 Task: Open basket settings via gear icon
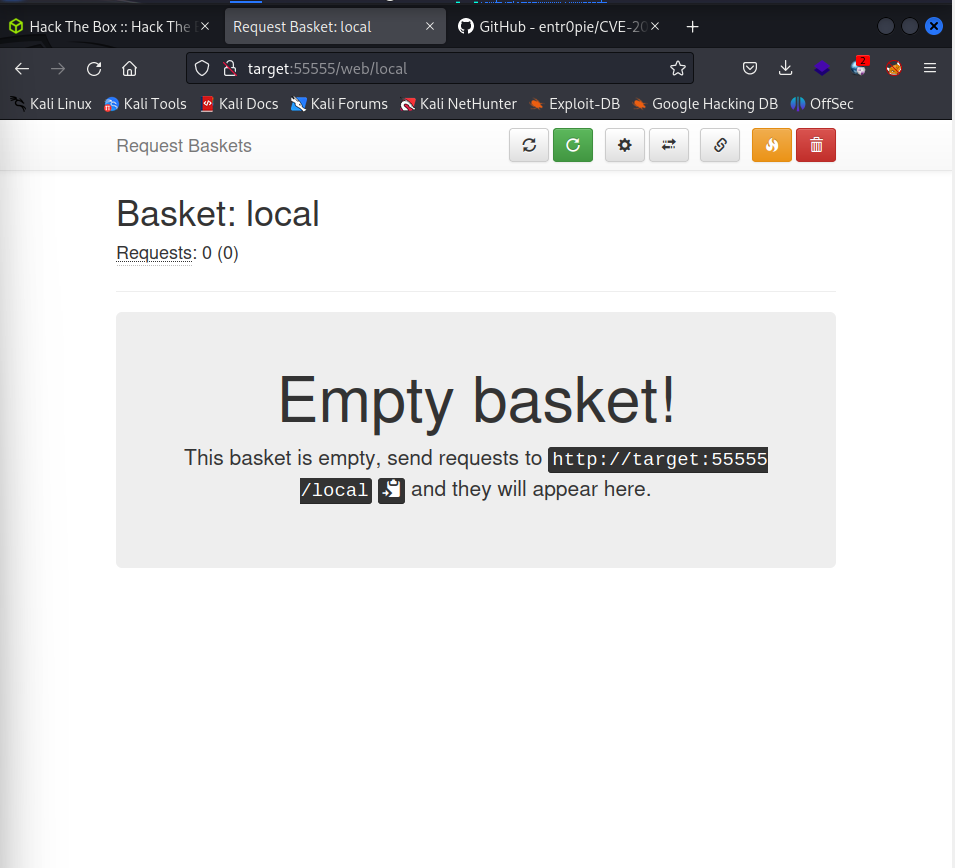click(x=625, y=145)
